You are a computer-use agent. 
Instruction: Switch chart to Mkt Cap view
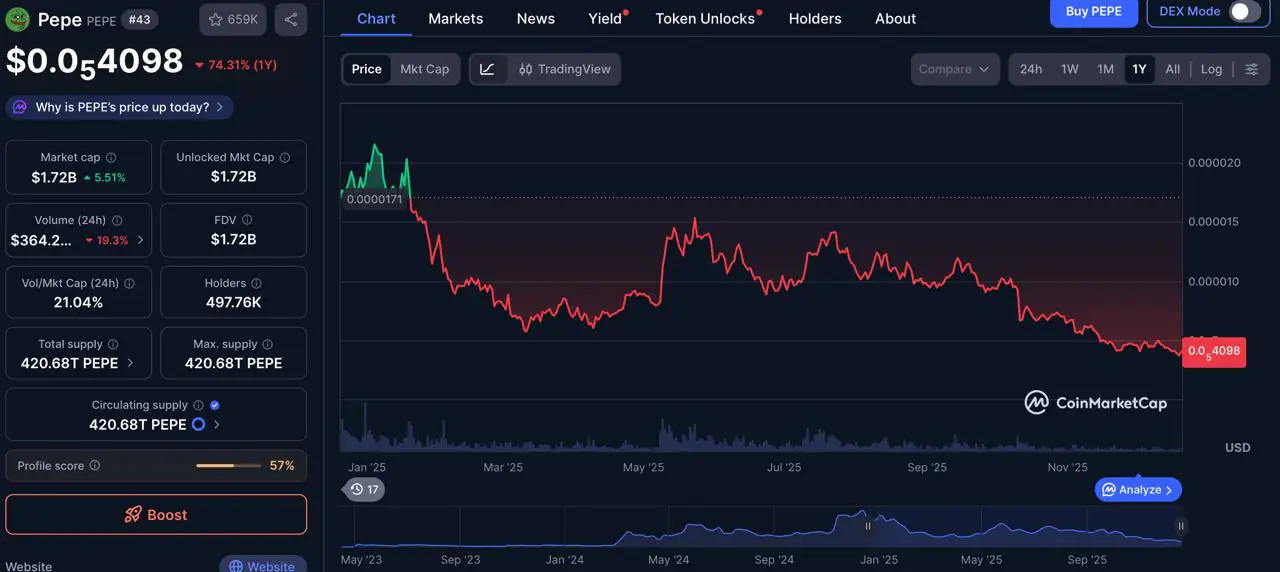(x=424, y=69)
